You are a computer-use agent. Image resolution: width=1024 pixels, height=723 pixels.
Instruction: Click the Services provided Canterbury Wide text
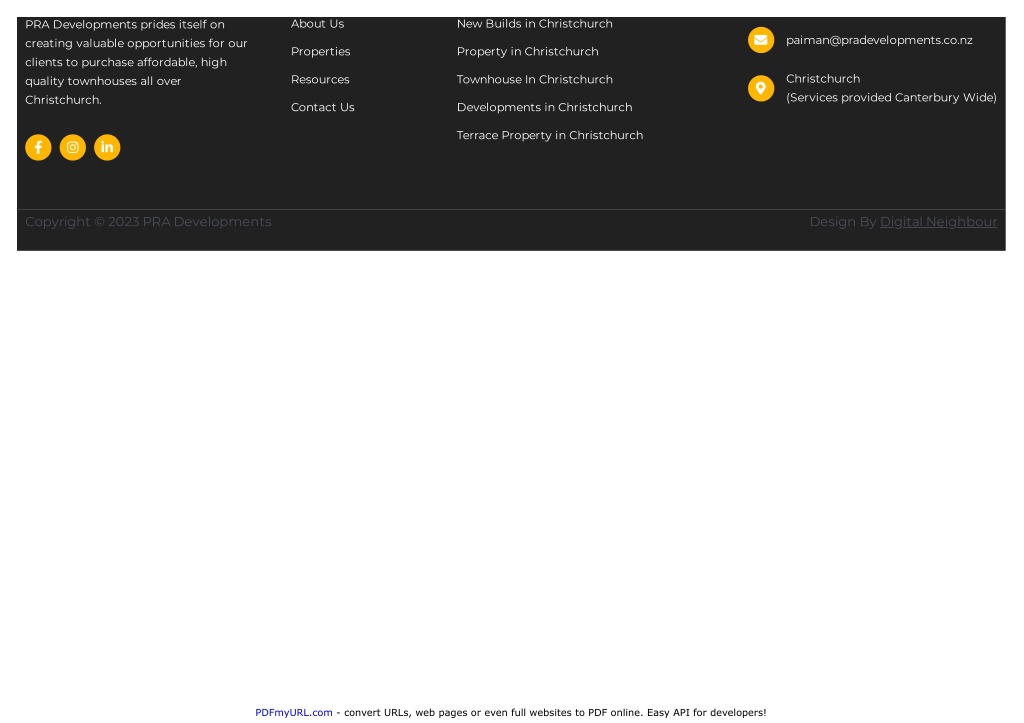[891, 98]
